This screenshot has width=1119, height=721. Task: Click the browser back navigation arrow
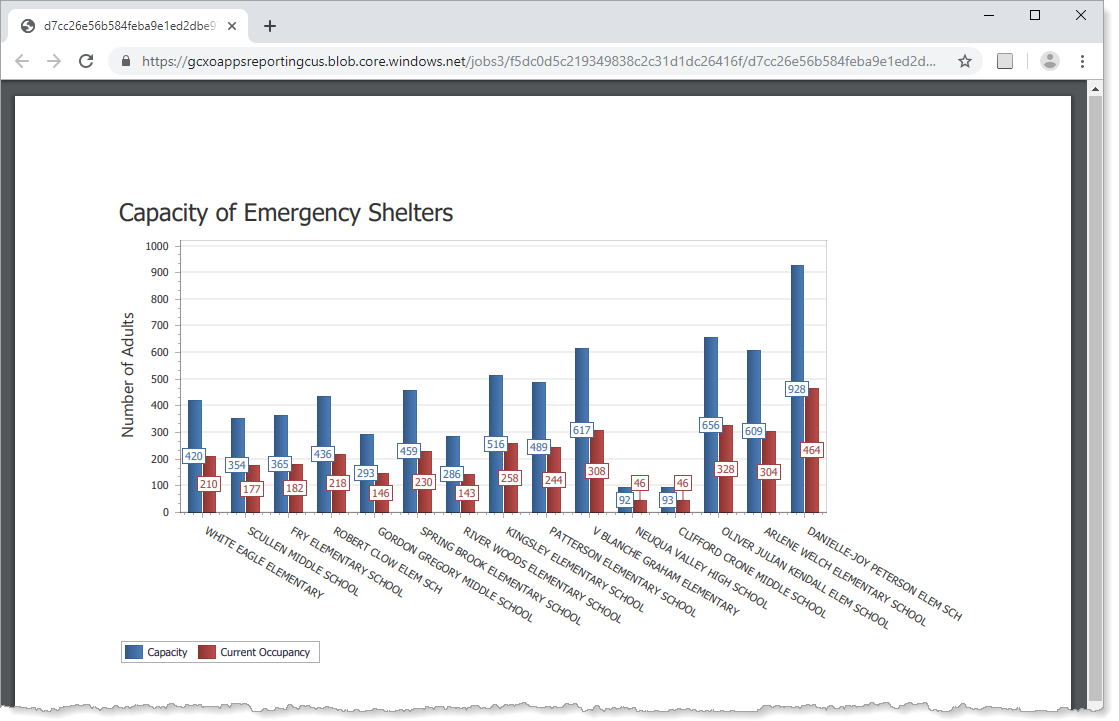(x=22, y=61)
